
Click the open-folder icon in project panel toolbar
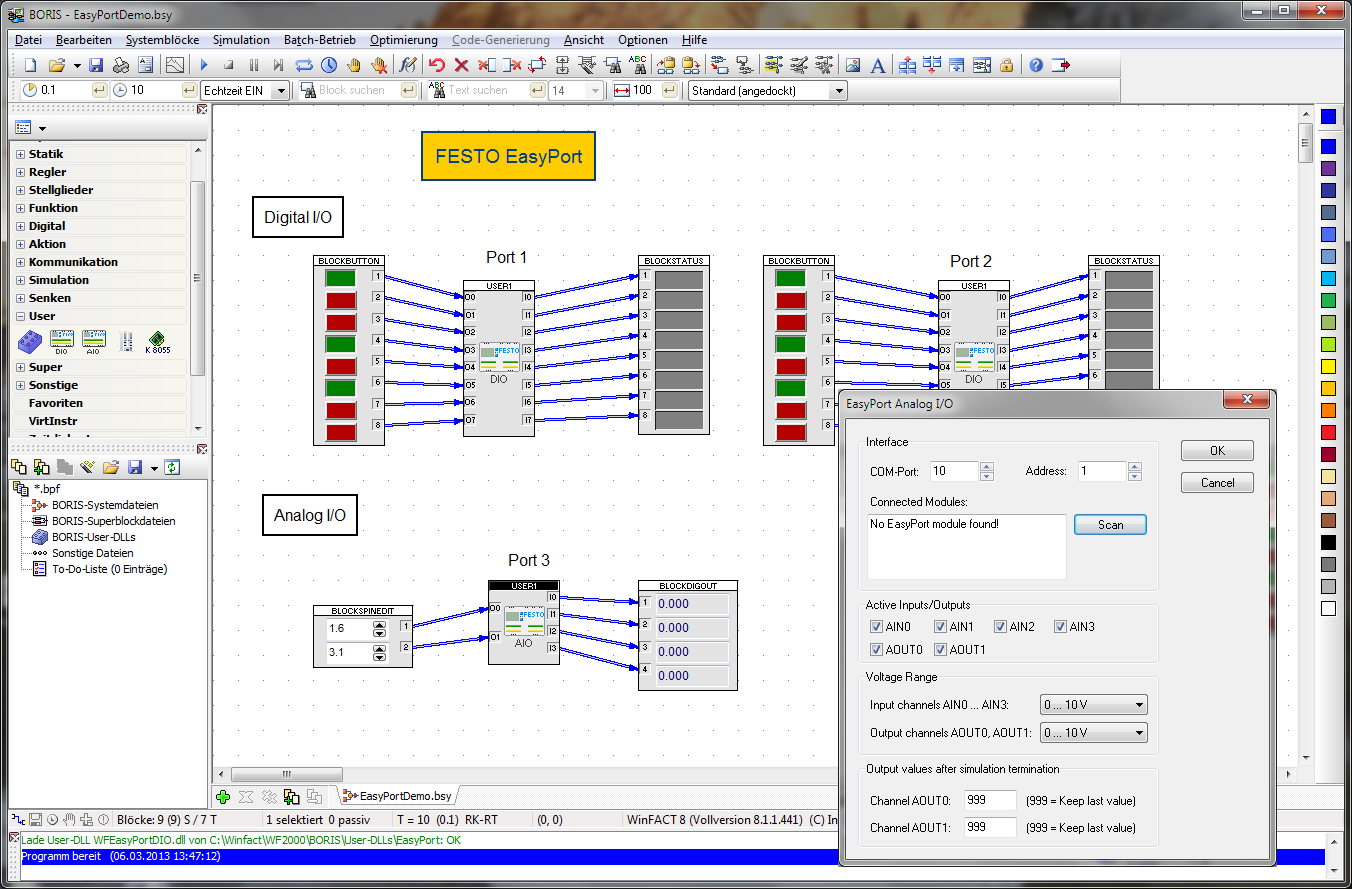(x=110, y=467)
